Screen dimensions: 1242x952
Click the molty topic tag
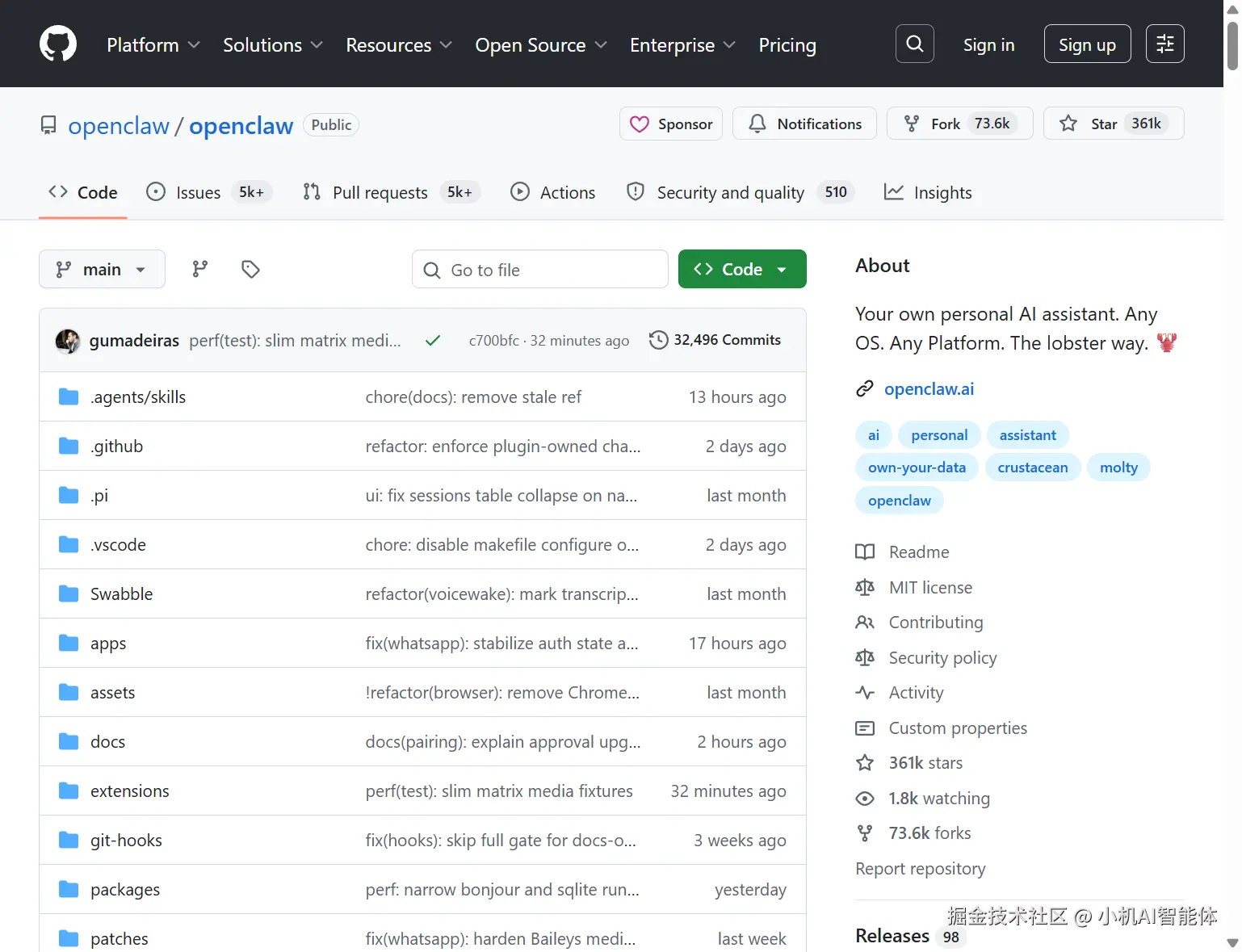(1118, 468)
